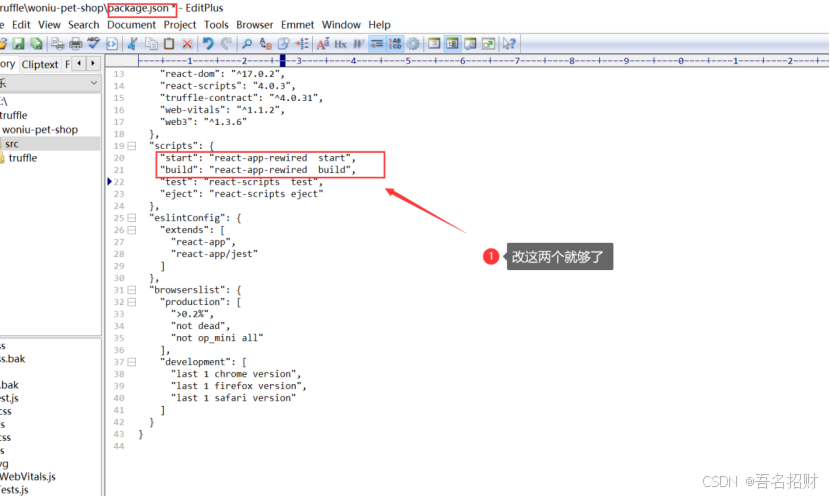Click the View in Browser toolbar icon
Image resolution: width=830 pixels, height=497 pixels.
pyautogui.click(x=112, y=44)
